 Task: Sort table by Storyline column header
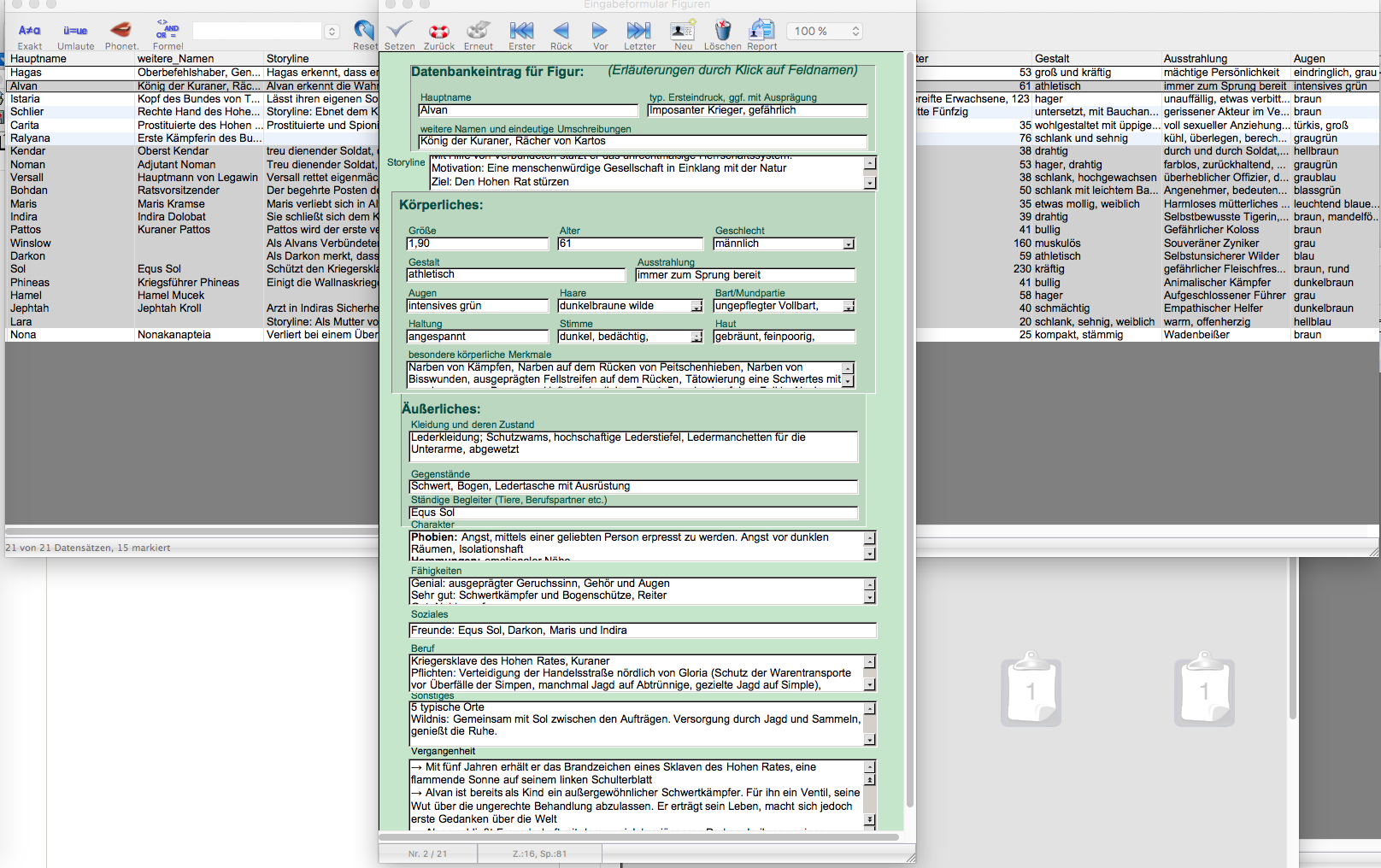(x=320, y=59)
